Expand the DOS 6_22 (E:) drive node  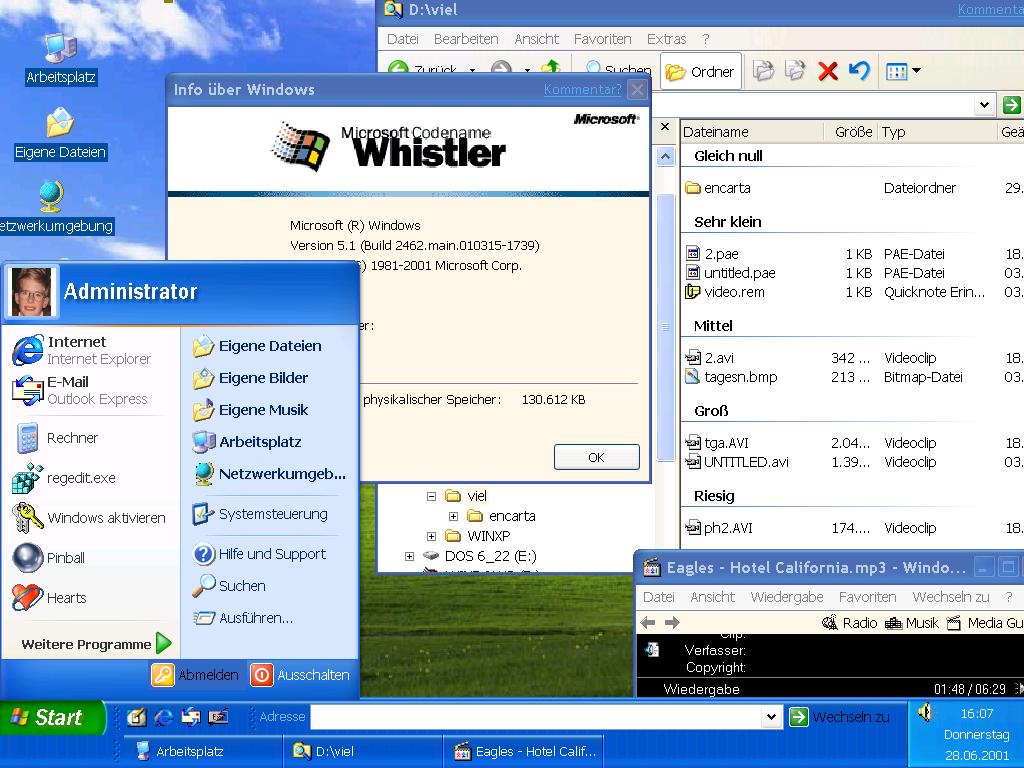tap(409, 557)
